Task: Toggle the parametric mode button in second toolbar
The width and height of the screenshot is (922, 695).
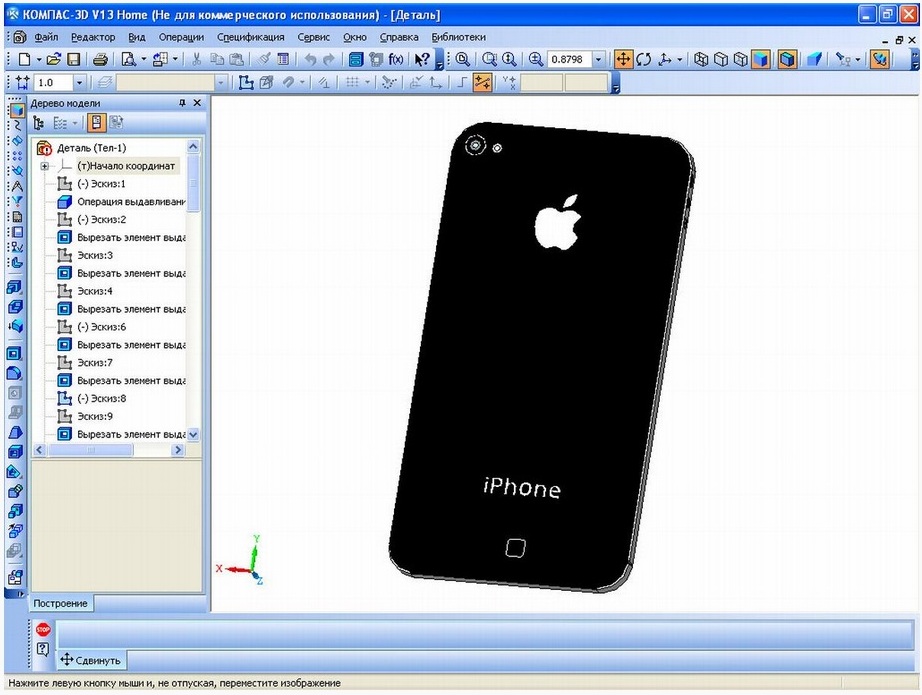Action: click(482, 83)
